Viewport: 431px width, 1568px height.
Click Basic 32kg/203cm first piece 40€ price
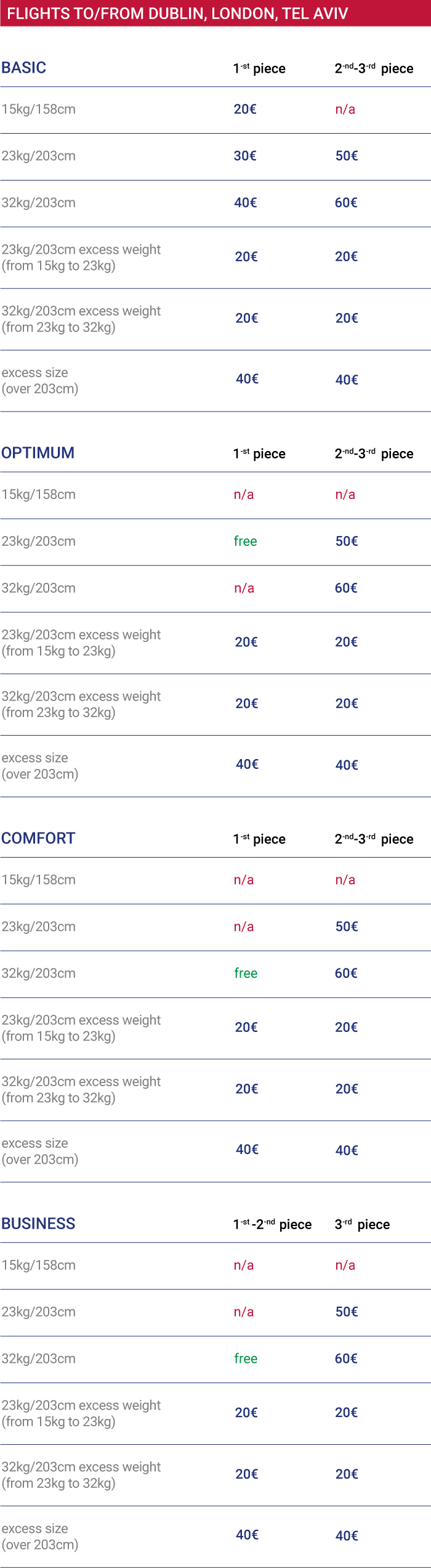pos(246,203)
